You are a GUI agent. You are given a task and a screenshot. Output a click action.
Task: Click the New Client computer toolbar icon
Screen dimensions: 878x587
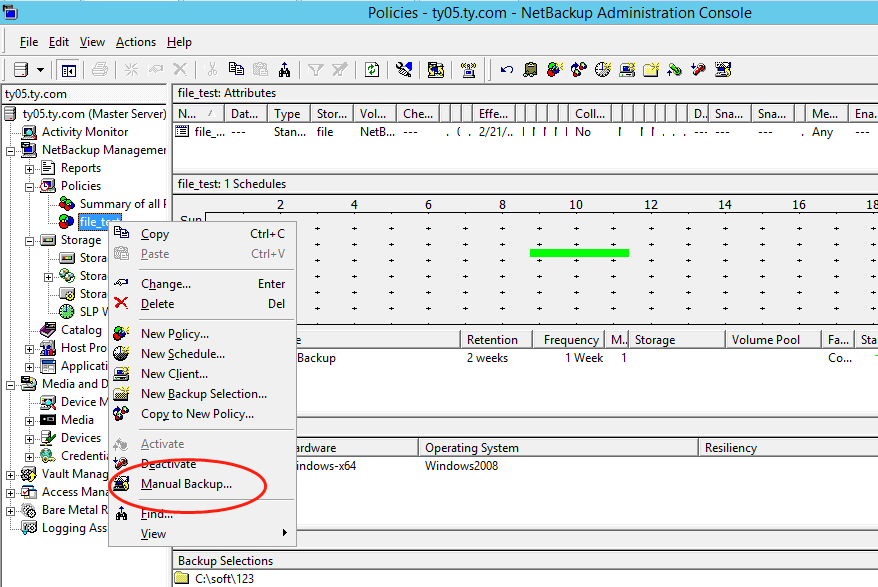click(627, 69)
